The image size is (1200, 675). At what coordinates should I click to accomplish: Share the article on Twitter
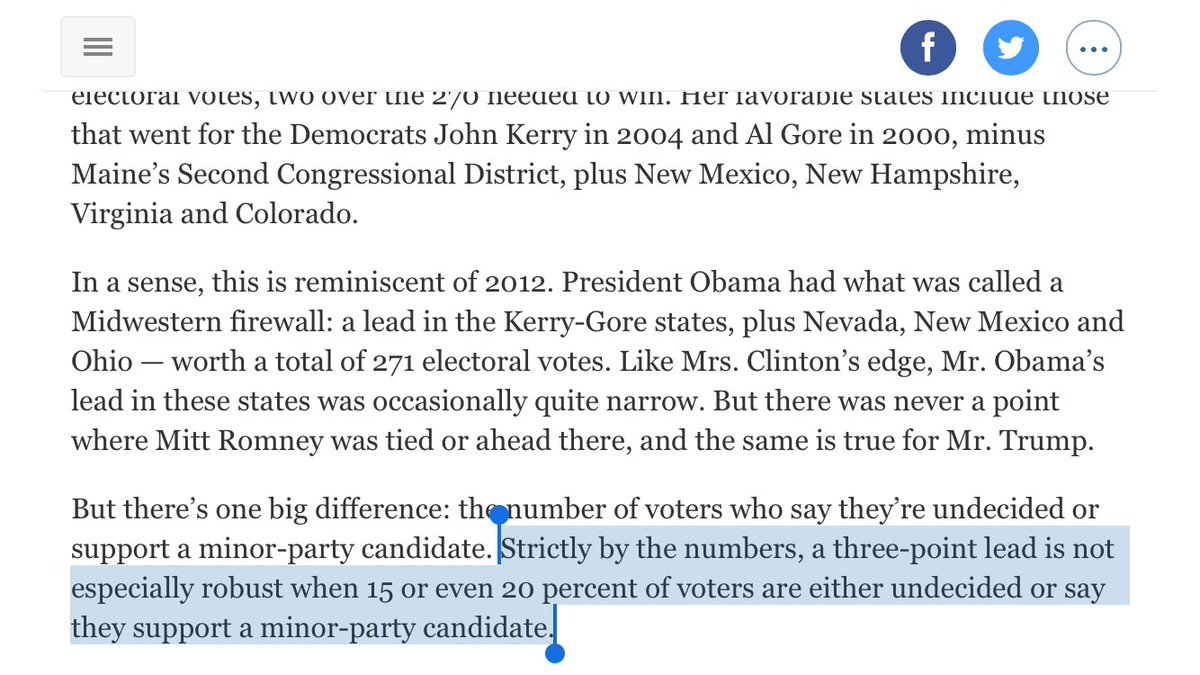pos(1011,47)
